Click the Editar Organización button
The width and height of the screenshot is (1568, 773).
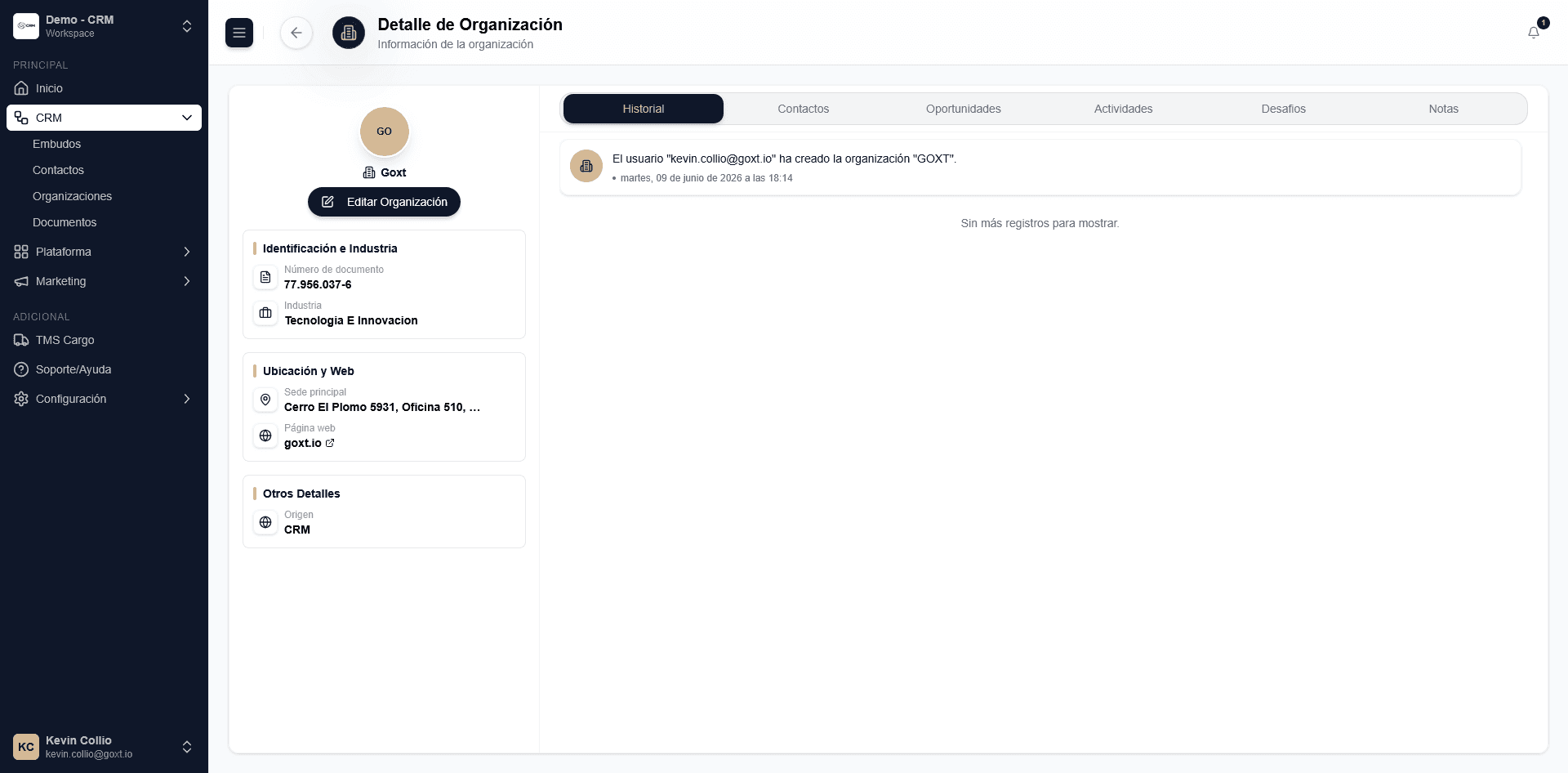384,202
